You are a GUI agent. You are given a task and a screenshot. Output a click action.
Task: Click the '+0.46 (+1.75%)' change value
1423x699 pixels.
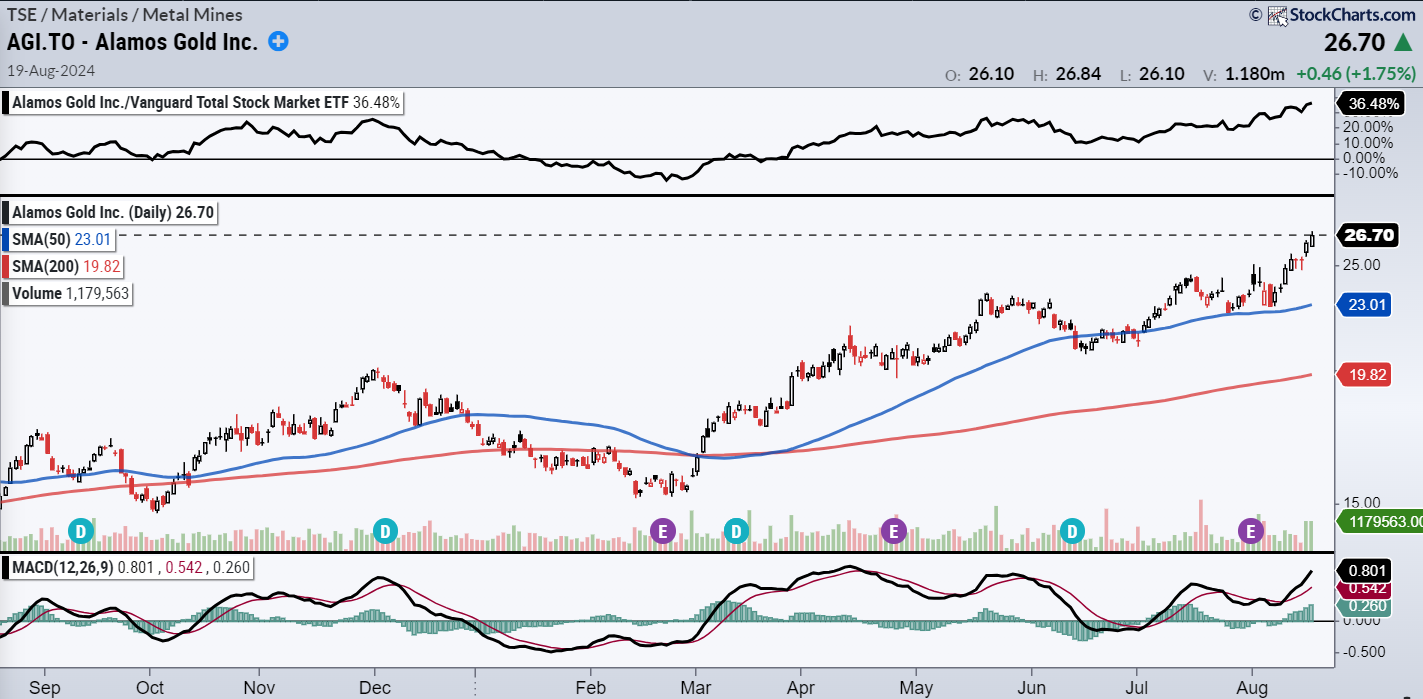pos(1356,74)
